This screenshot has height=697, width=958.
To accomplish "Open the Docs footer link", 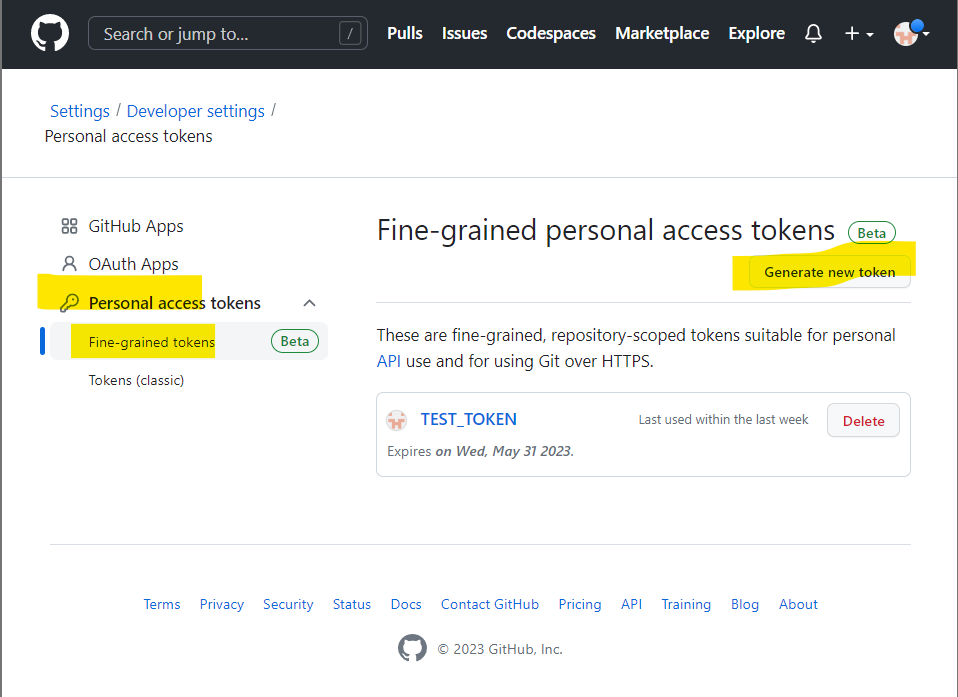I will click(406, 604).
